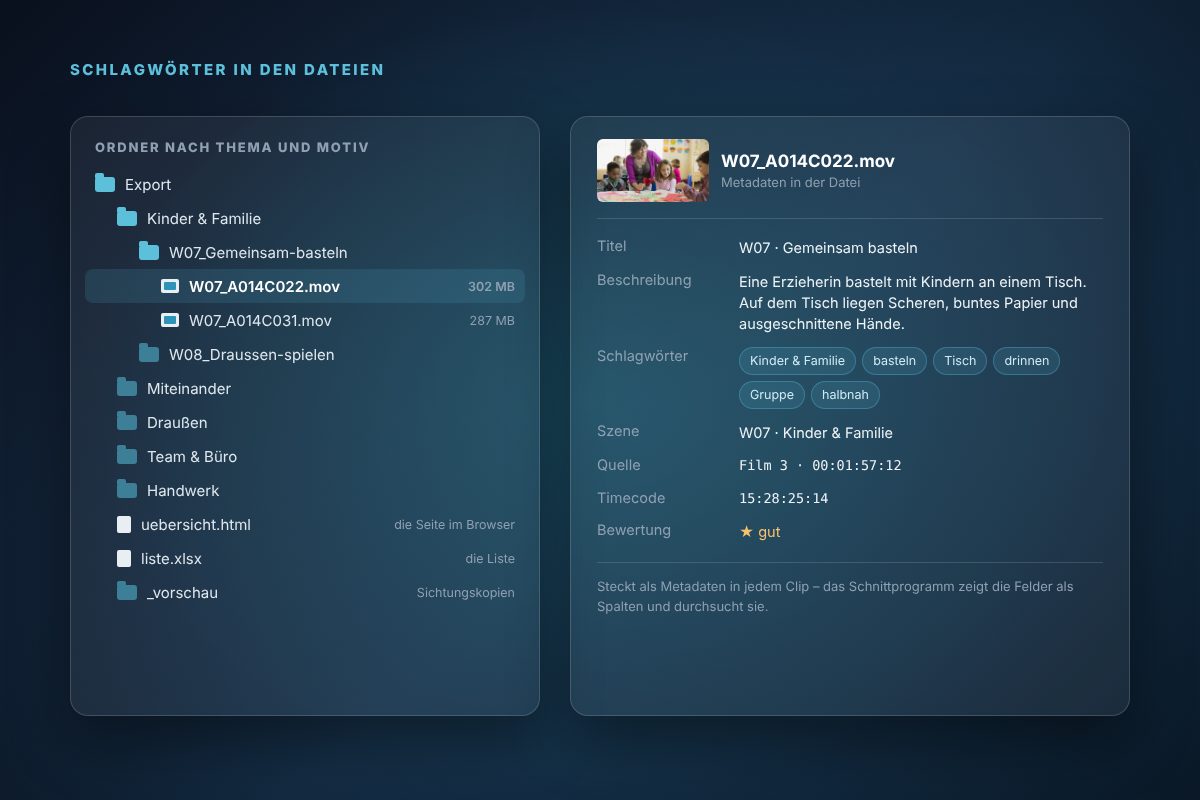Viewport: 1200px width, 800px height.
Task: Click the W07_A014C031.mov clip icon
Action: point(170,320)
